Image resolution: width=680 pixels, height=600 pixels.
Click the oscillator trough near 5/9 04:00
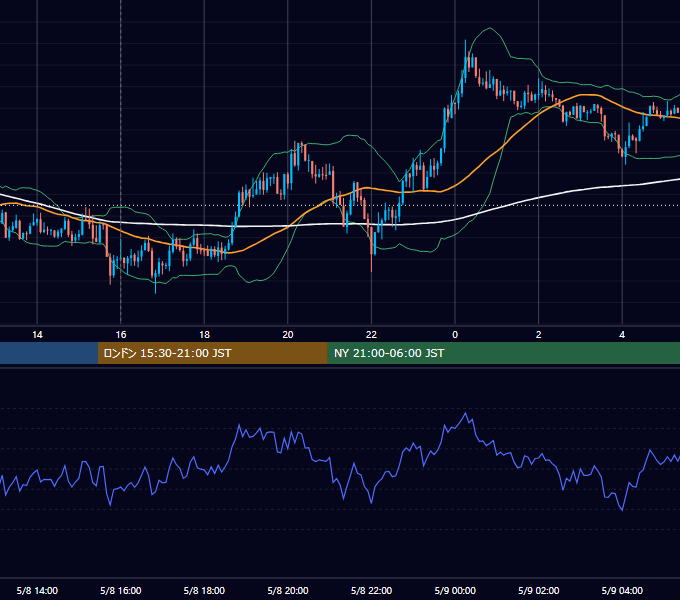622,509
